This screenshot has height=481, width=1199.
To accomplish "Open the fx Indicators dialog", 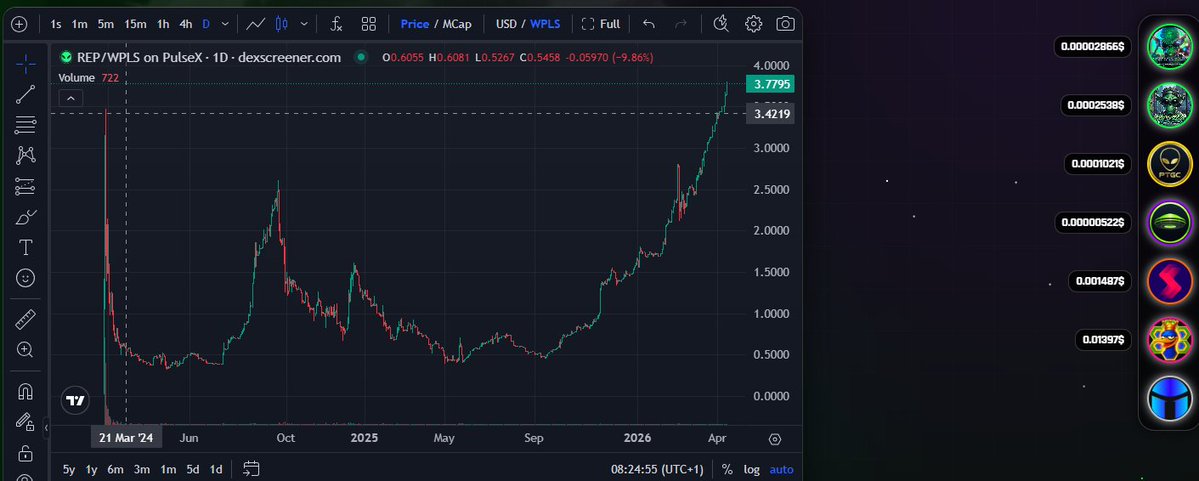I will 336,24.
